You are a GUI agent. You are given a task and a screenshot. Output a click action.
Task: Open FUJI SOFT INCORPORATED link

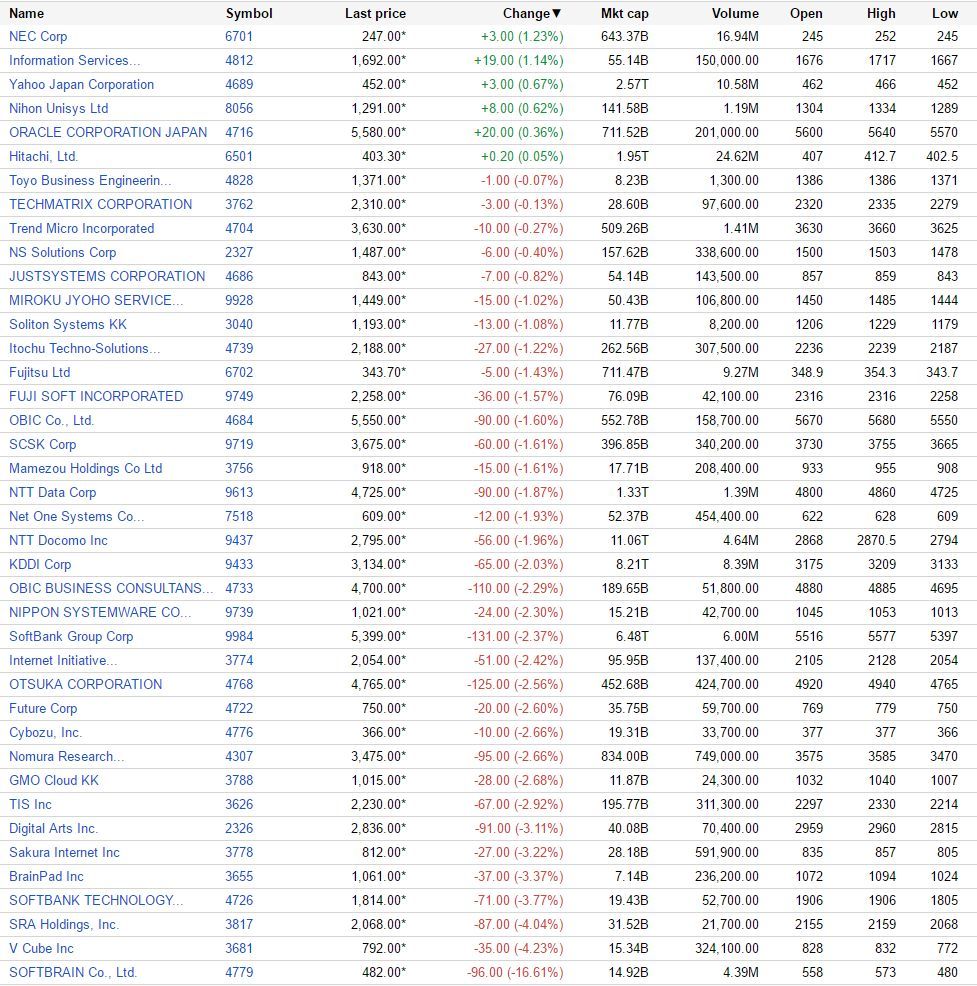pyautogui.click(x=96, y=396)
